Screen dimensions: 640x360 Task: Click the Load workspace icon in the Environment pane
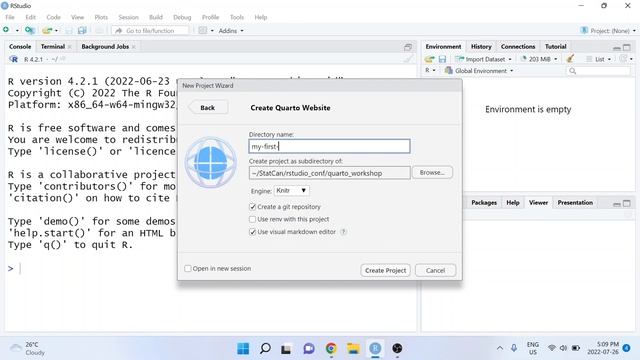click(x=429, y=59)
